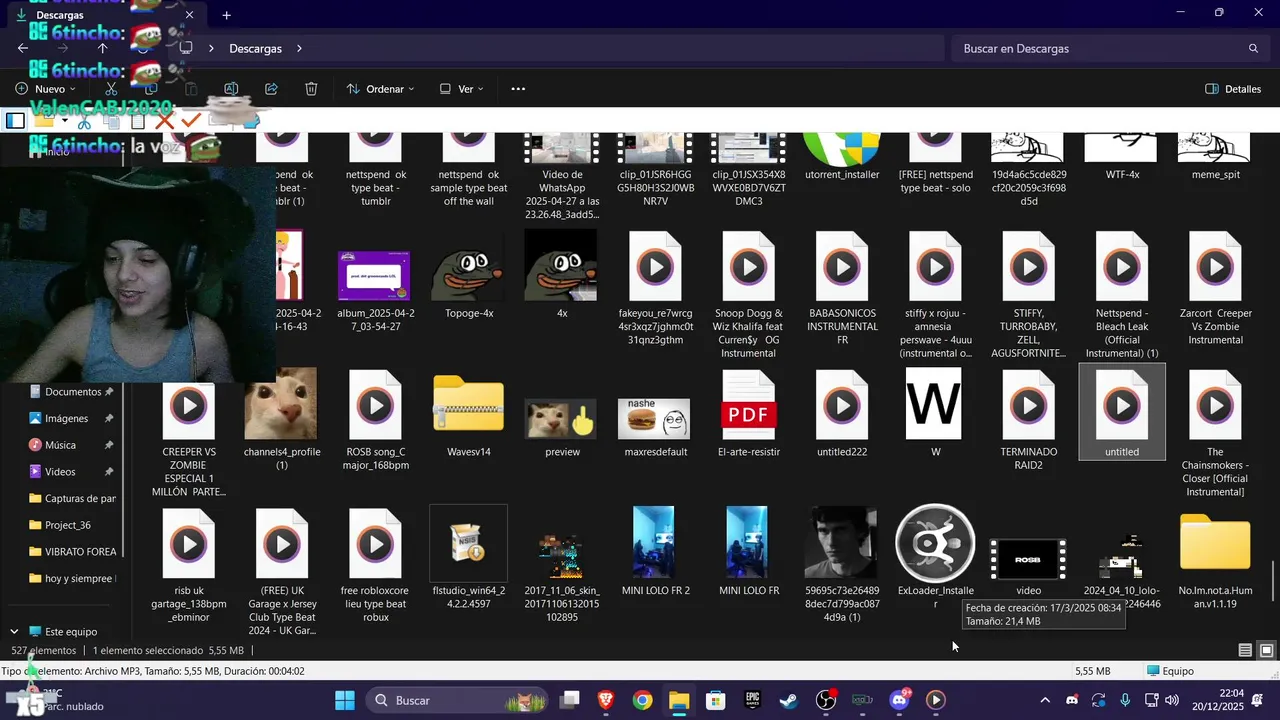This screenshot has height=720, width=1280.
Task: Select the flstudio_win64 installer icon
Action: pos(468,543)
